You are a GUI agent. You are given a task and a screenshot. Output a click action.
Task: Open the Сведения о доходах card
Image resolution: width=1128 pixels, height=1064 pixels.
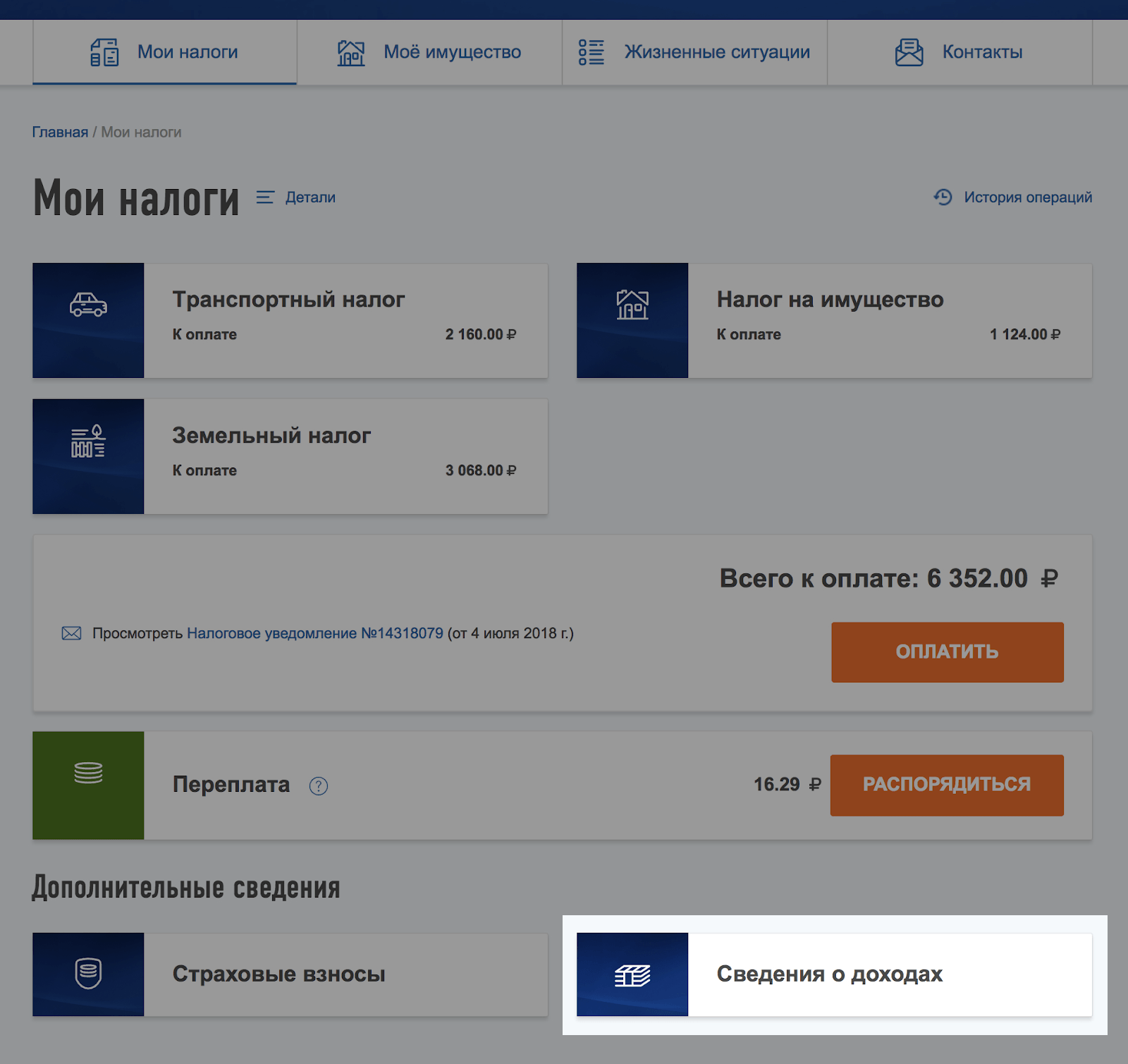[834, 974]
